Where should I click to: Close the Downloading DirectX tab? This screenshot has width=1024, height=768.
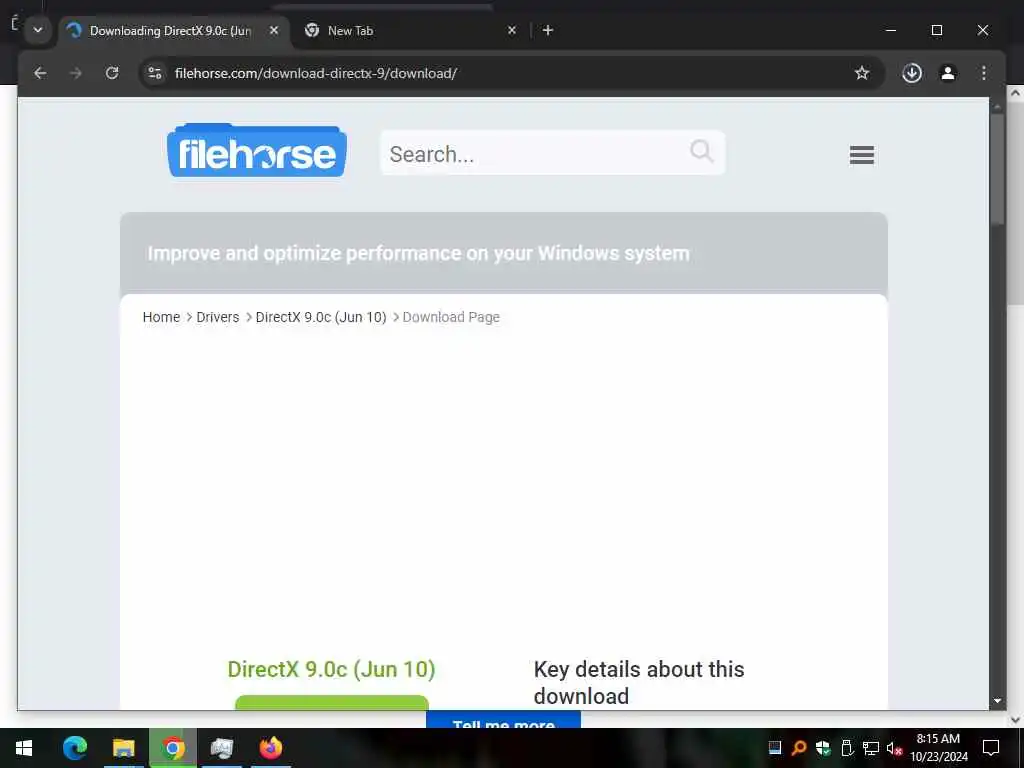point(274,30)
